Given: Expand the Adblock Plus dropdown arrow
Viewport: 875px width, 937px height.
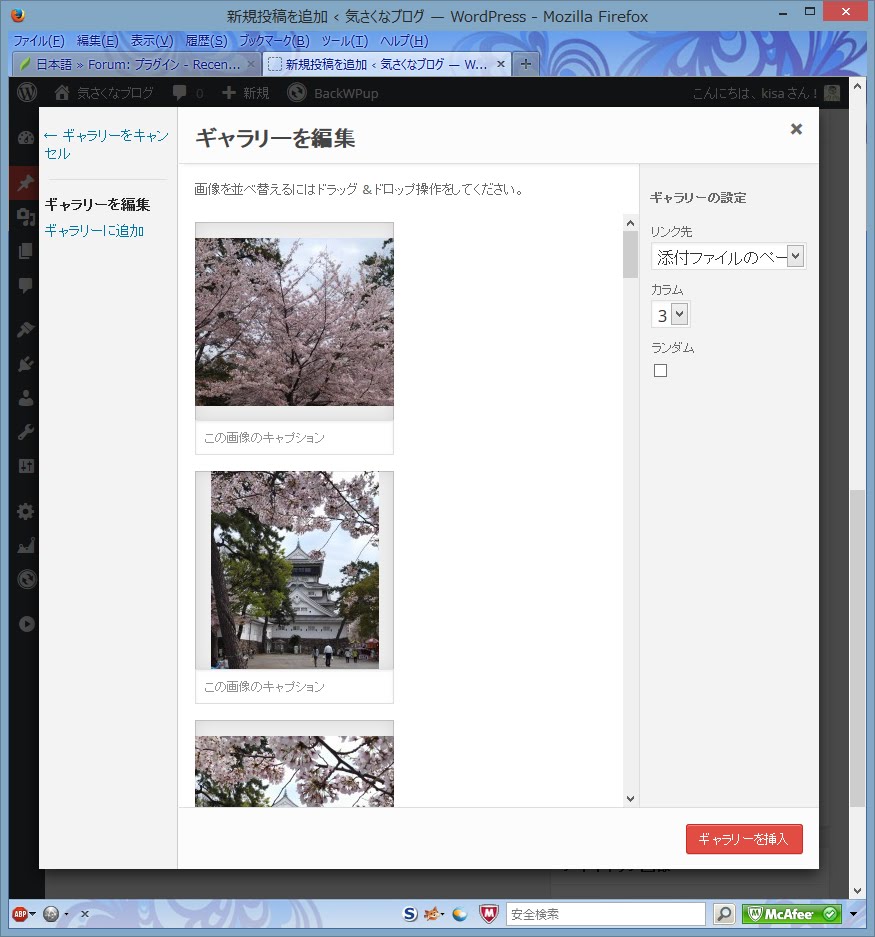Looking at the screenshot, I should (x=32, y=914).
